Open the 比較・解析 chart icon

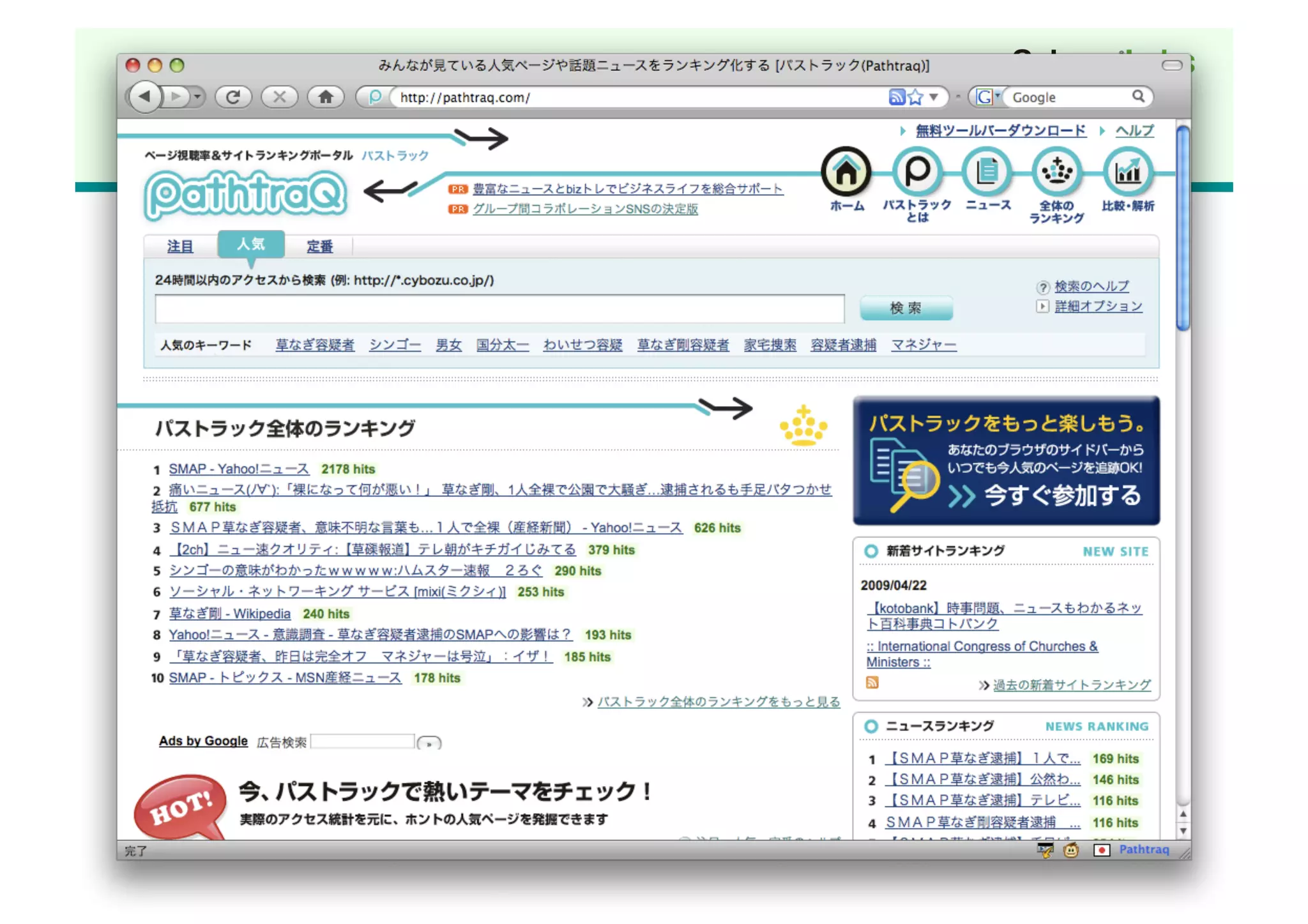[x=1127, y=172]
